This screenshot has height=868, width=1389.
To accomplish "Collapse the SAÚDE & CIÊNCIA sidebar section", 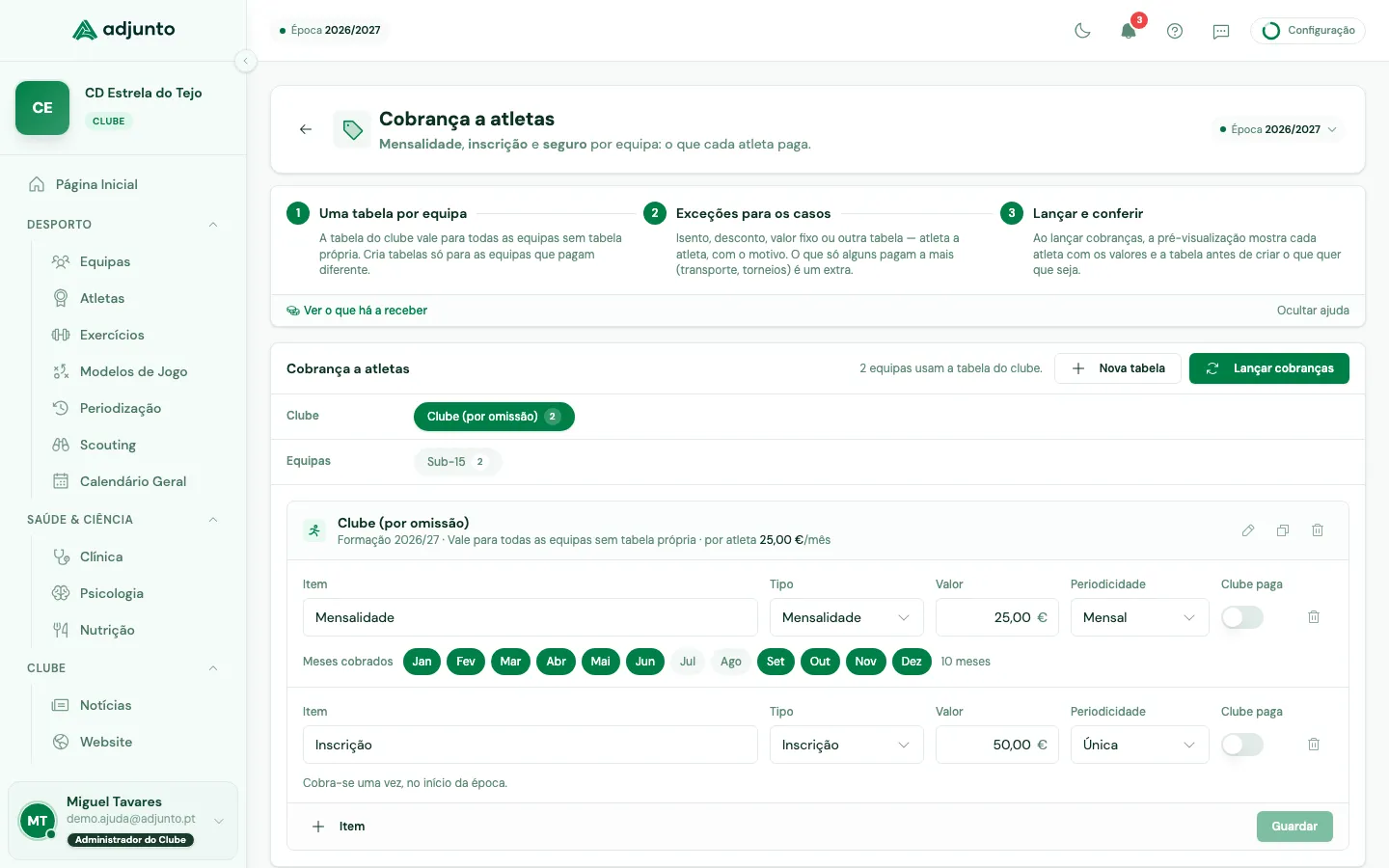I will [213, 520].
